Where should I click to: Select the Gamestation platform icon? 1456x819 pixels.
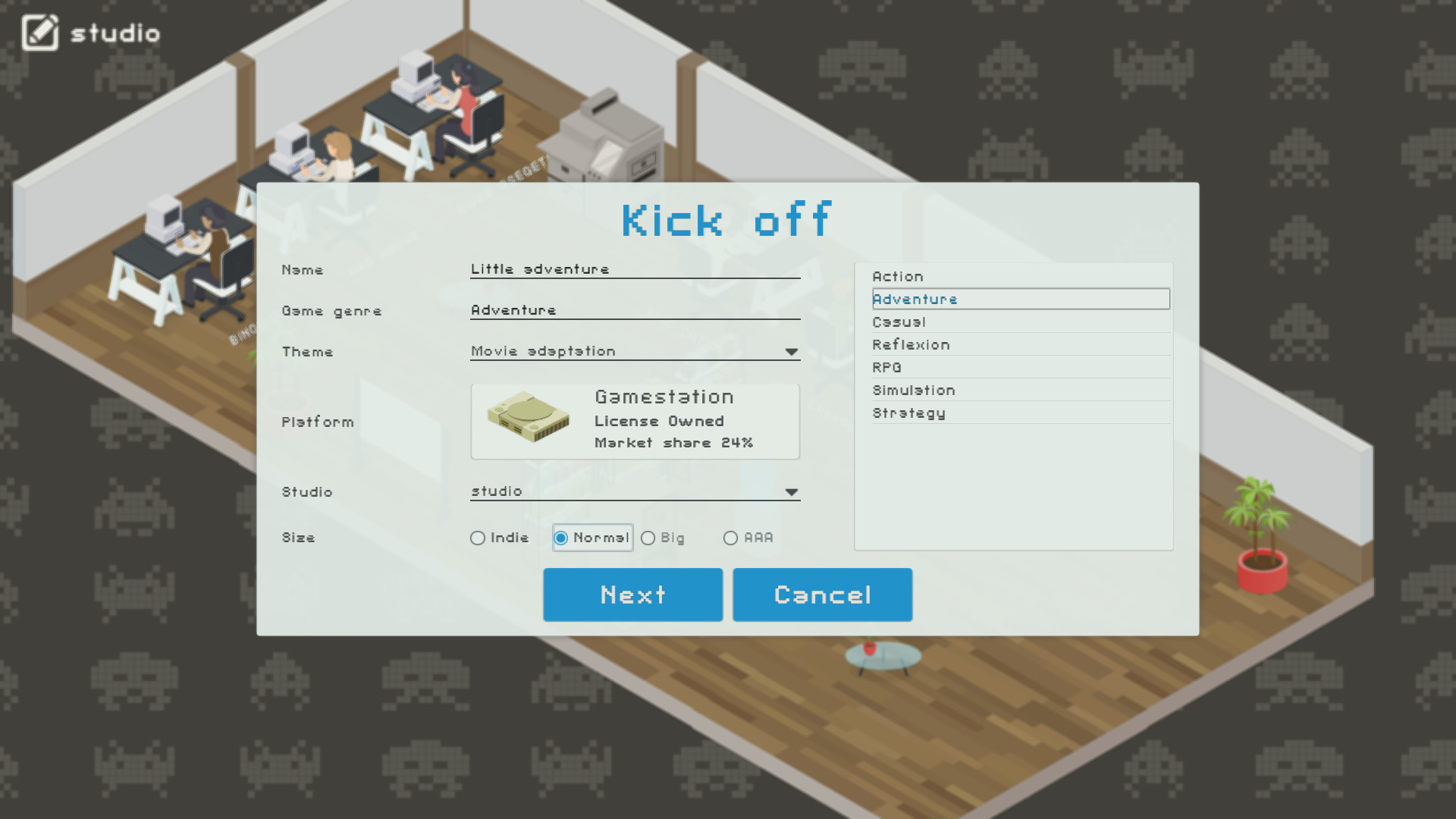[x=527, y=419]
